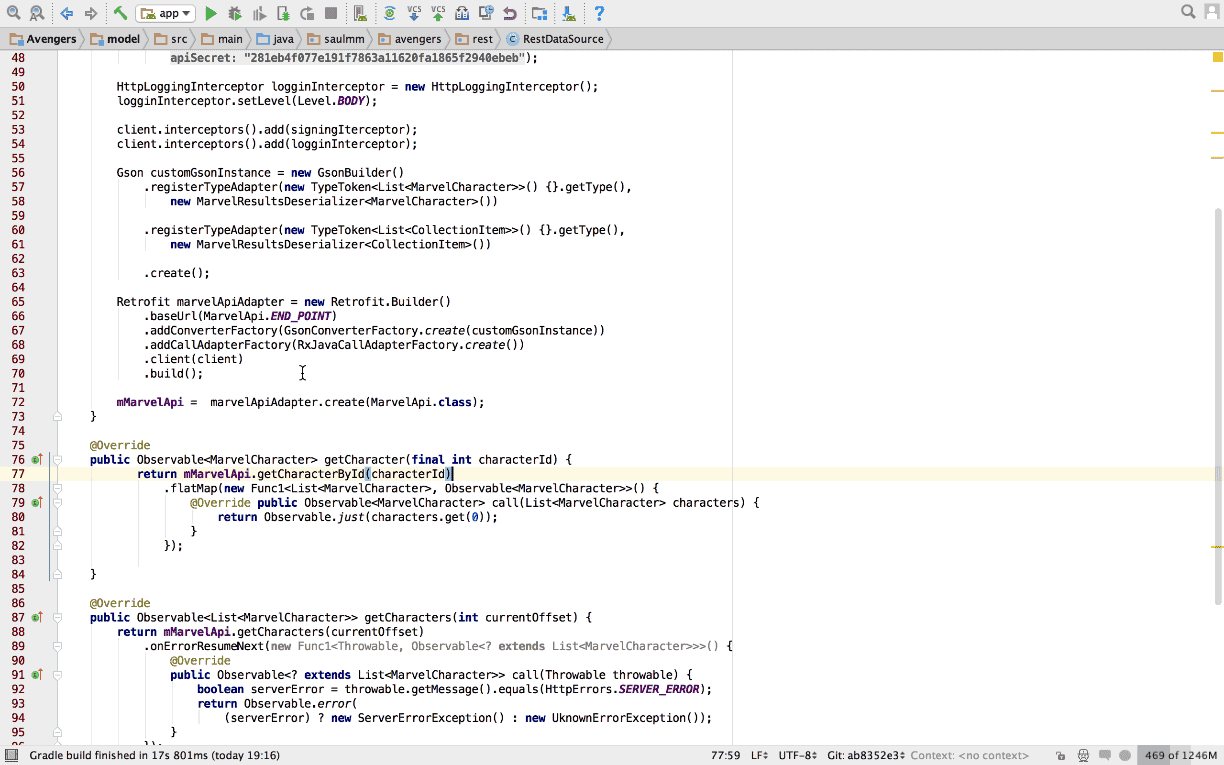The height and width of the screenshot is (765, 1224).
Task: Click the fold end marker on line 84
Action: click(x=58, y=575)
